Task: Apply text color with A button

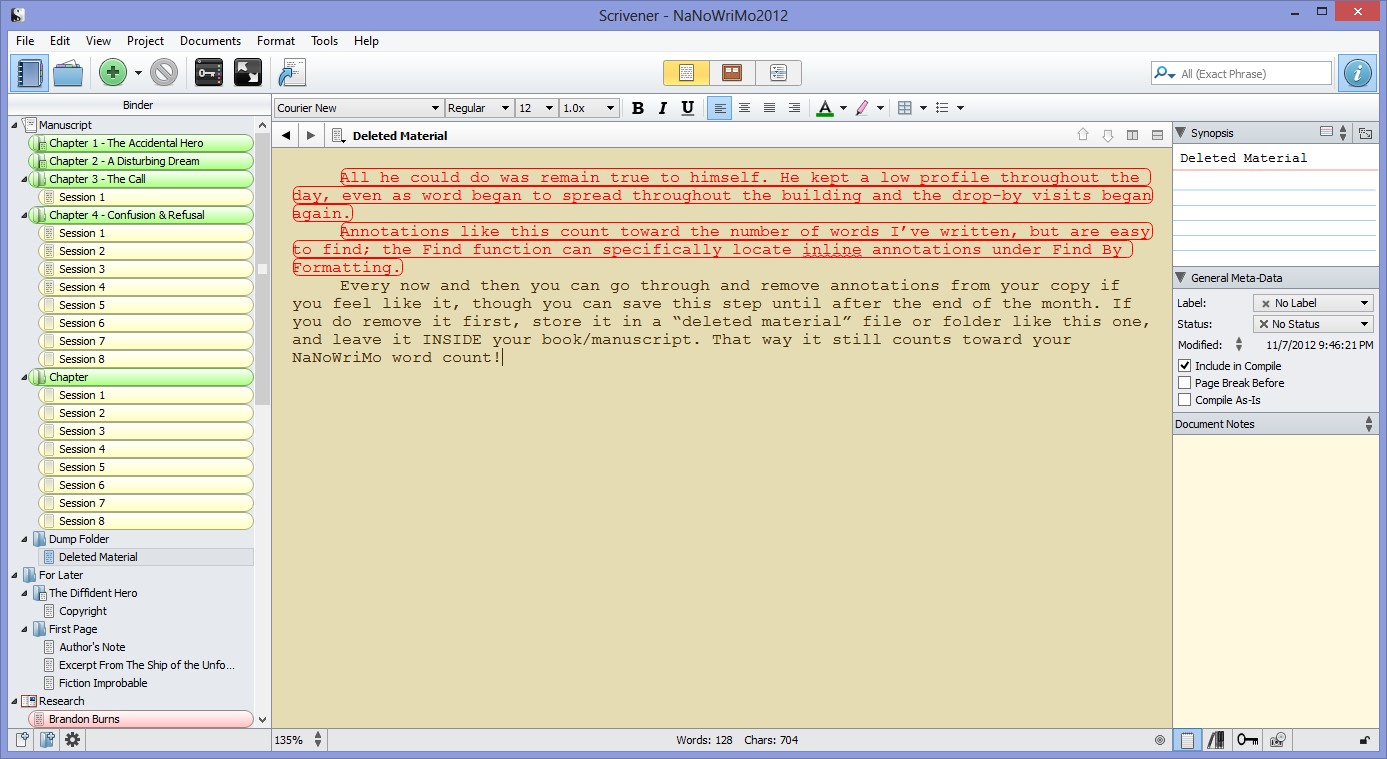Action: (x=825, y=108)
